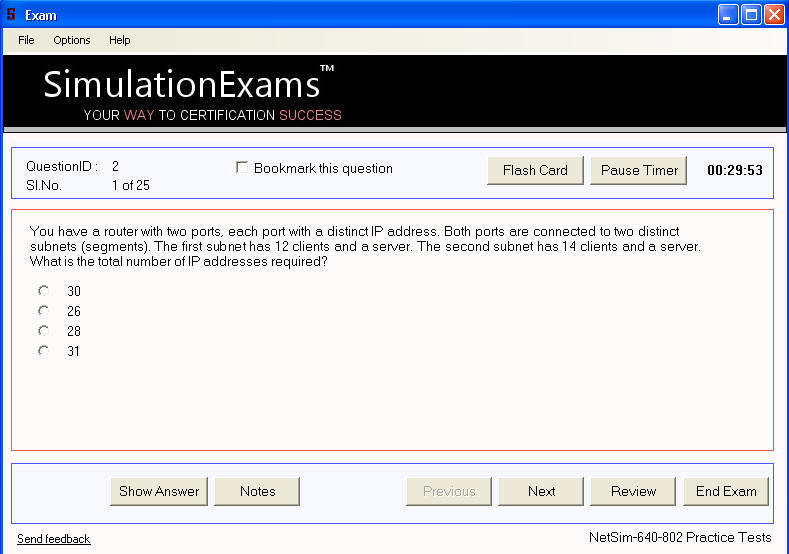Screen dimensions: 789x554
Task: Open the Options menu
Action: 72,40
